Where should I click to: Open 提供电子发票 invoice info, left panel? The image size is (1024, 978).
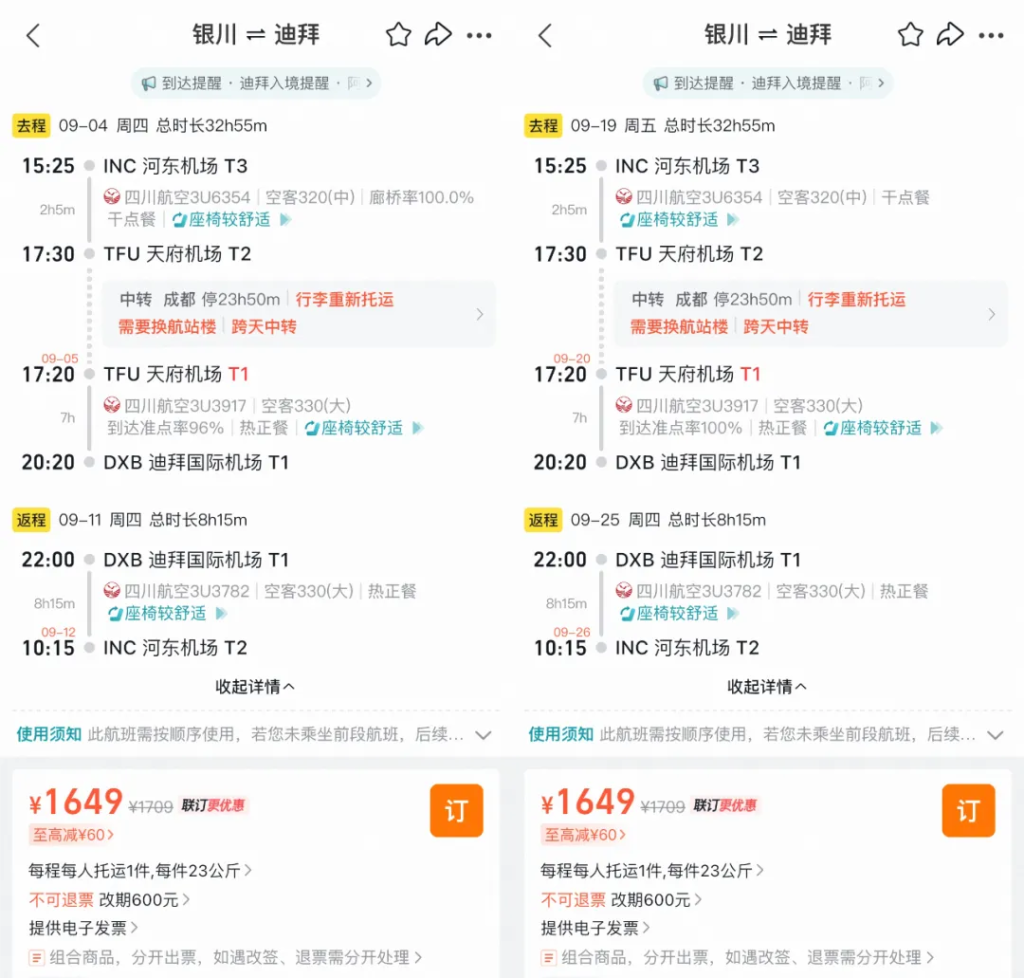pos(84,928)
